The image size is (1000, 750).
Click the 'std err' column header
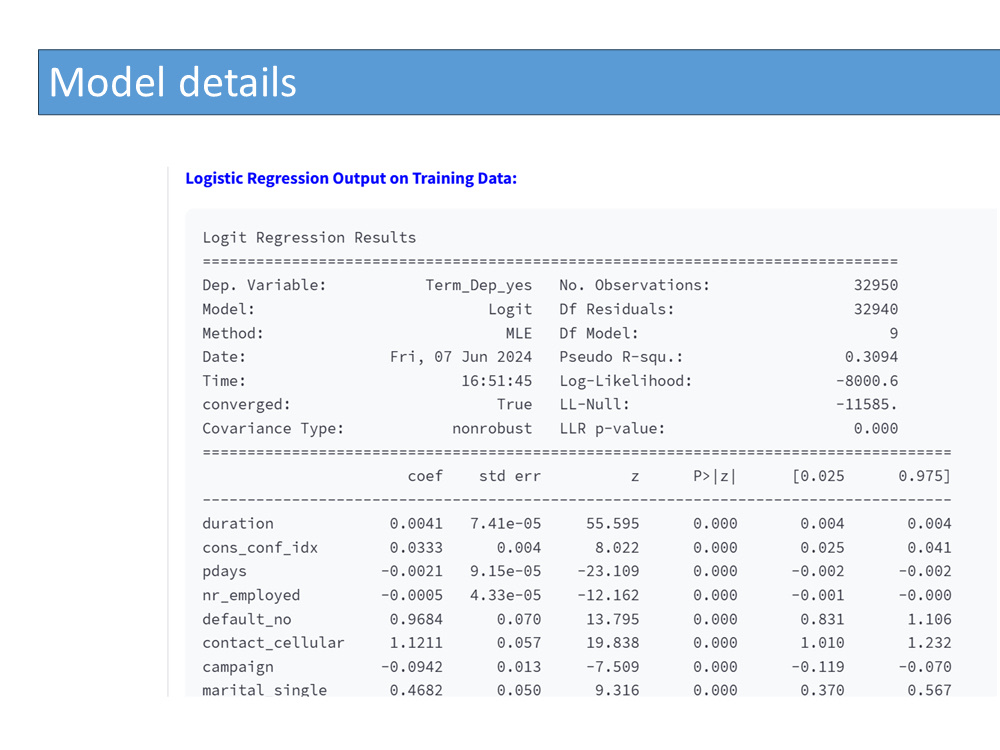(x=510, y=476)
